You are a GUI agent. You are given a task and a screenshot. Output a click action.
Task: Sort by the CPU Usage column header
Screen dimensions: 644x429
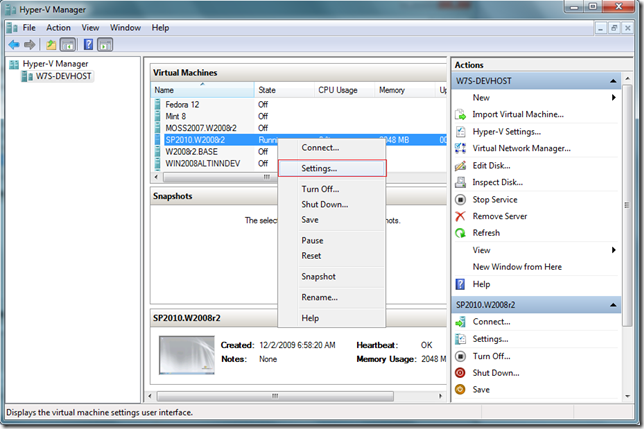344,90
